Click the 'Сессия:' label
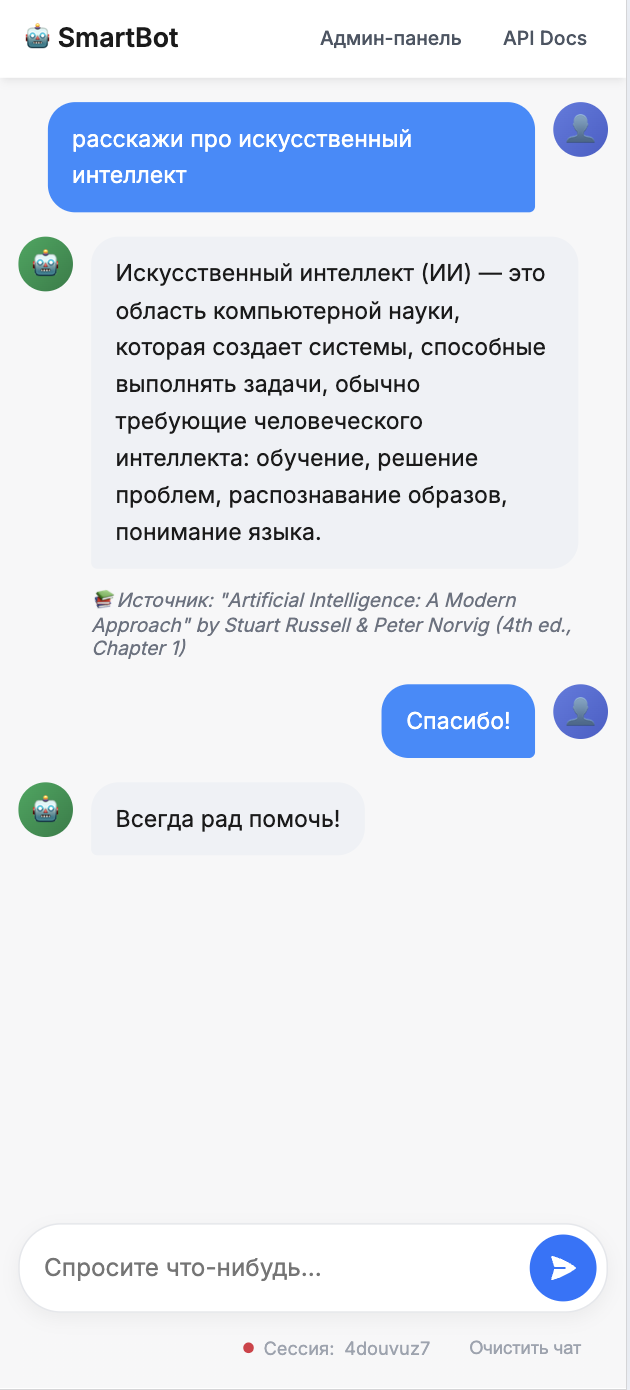Image resolution: width=630 pixels, height=1390 pixels. click(298, 1348)
